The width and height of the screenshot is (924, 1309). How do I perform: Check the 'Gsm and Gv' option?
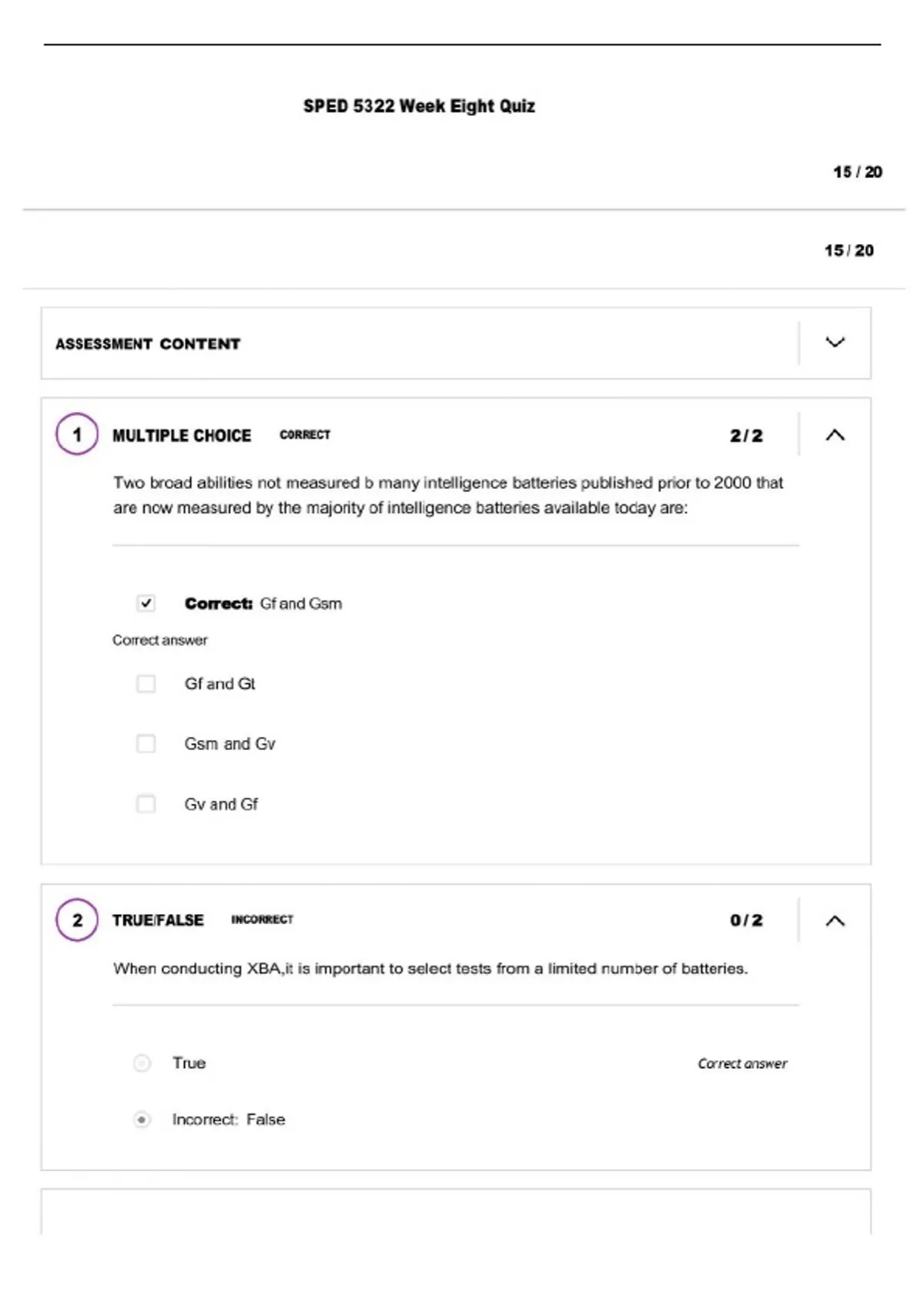pyautogui.click(x=146, y=744)
